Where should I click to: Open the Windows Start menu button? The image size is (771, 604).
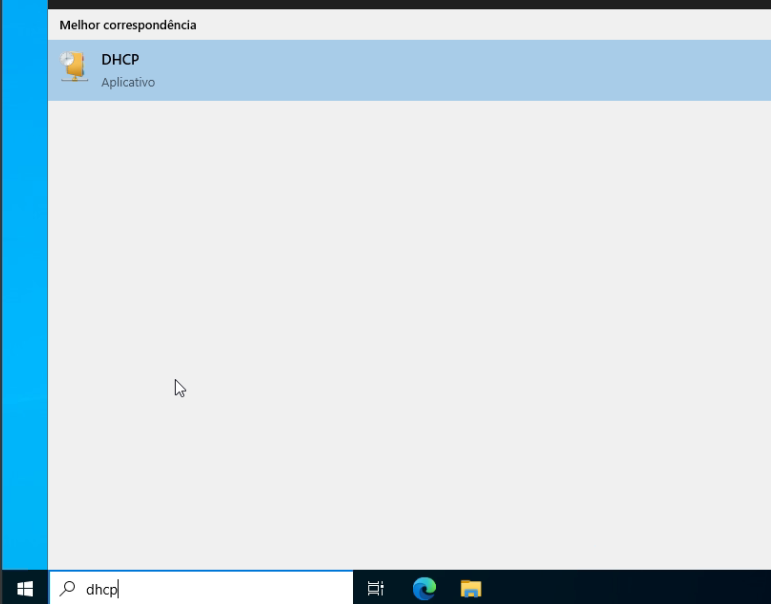point(25,589)
